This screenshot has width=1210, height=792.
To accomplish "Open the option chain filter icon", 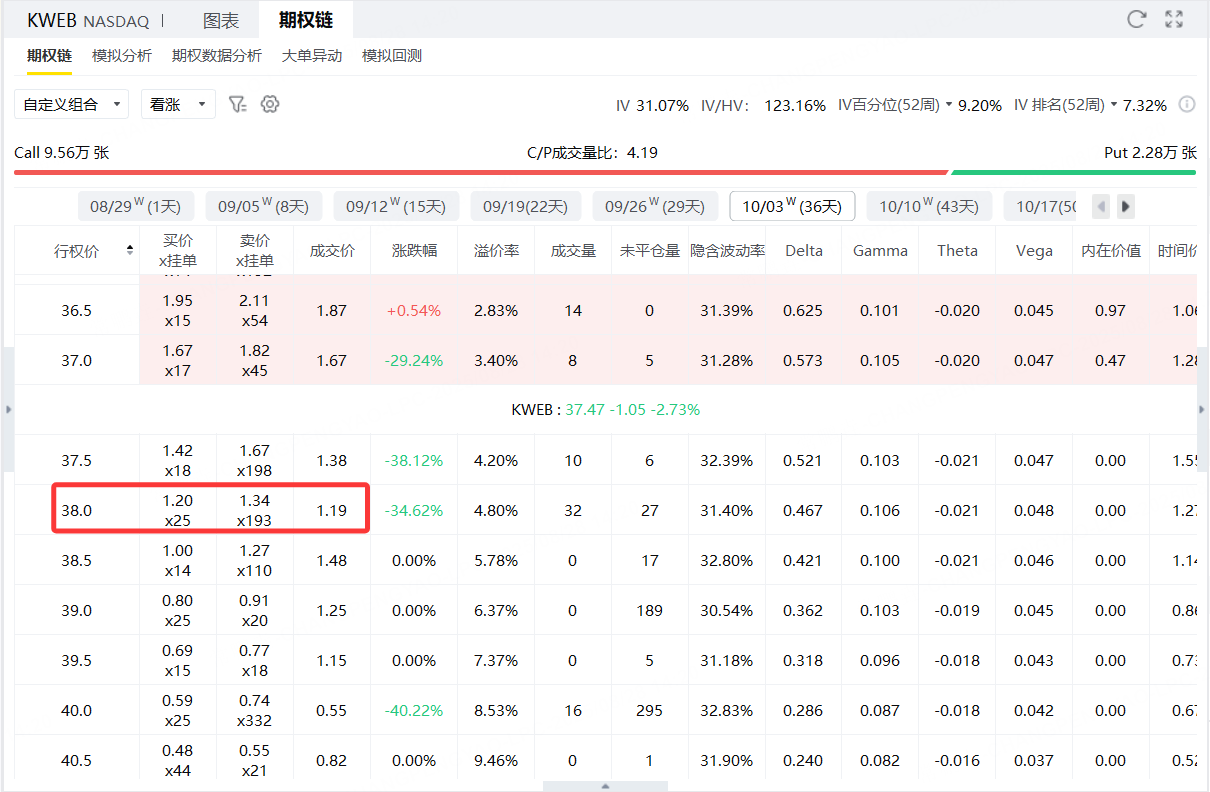I will tap(237, 104).
